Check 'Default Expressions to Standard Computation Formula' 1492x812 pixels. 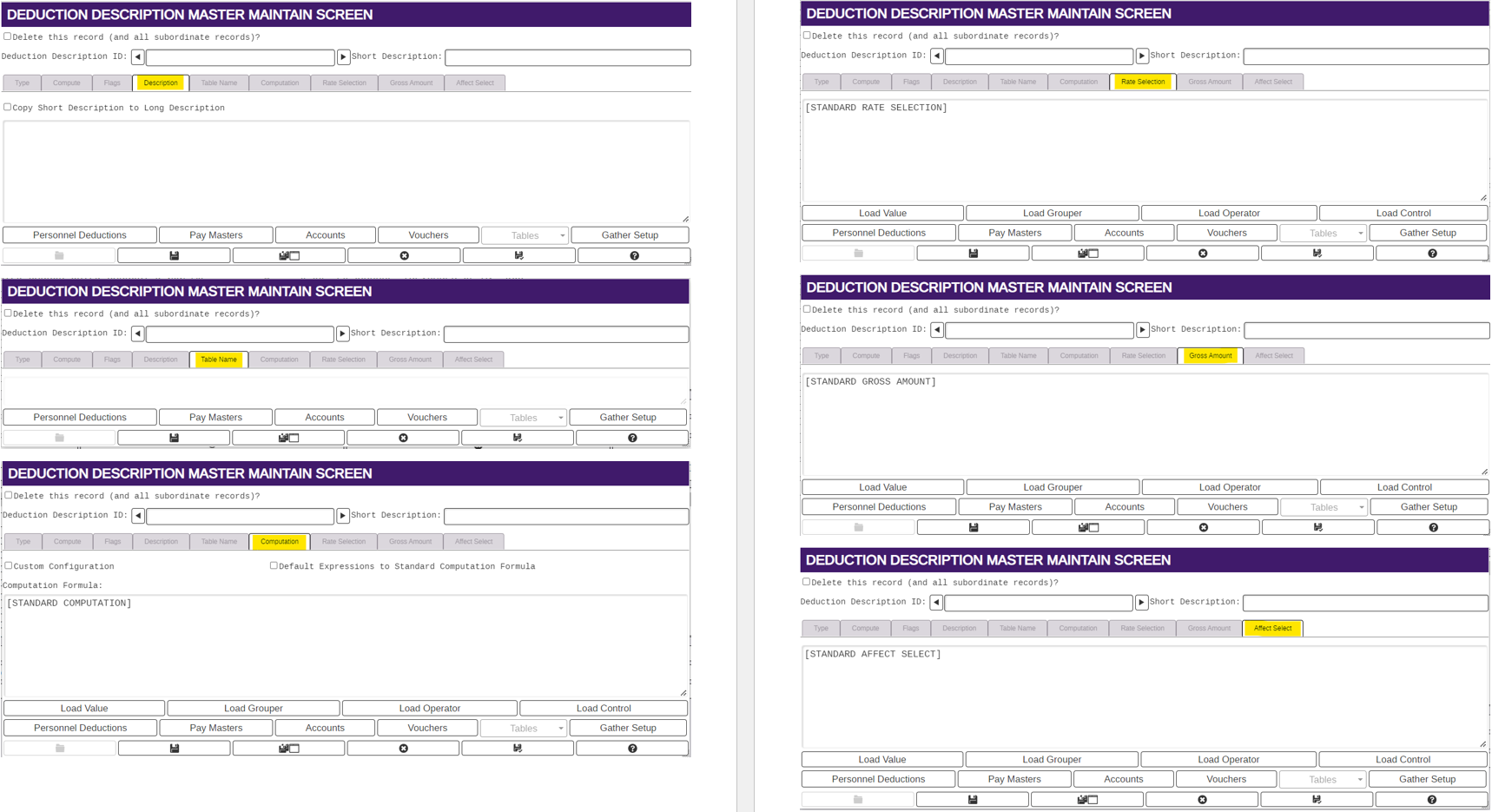click(x=274, y=565)
